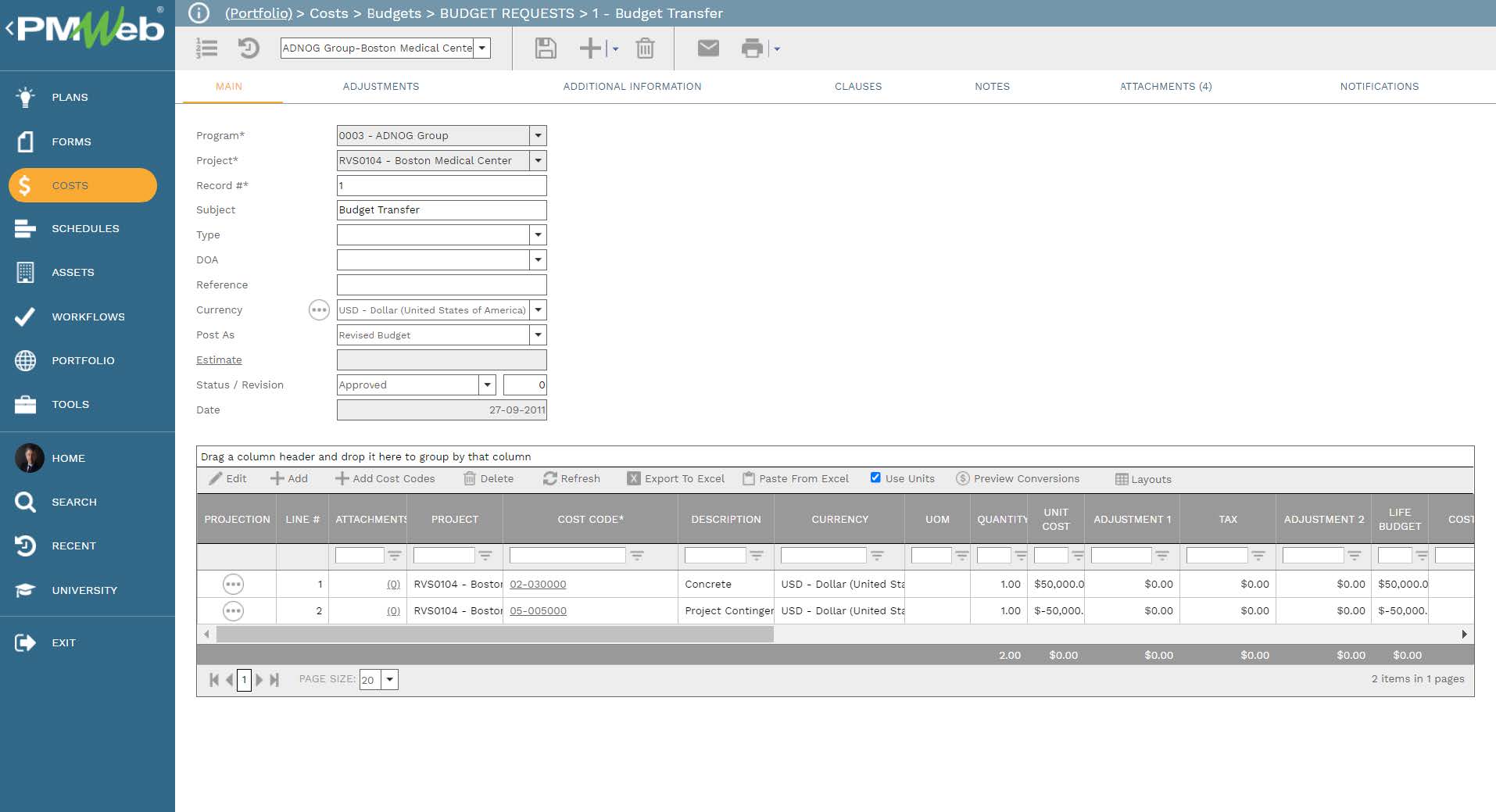Screen dimensions: 1496x812
Task: Click into the Subject field
Action: (x=442, y=209)
